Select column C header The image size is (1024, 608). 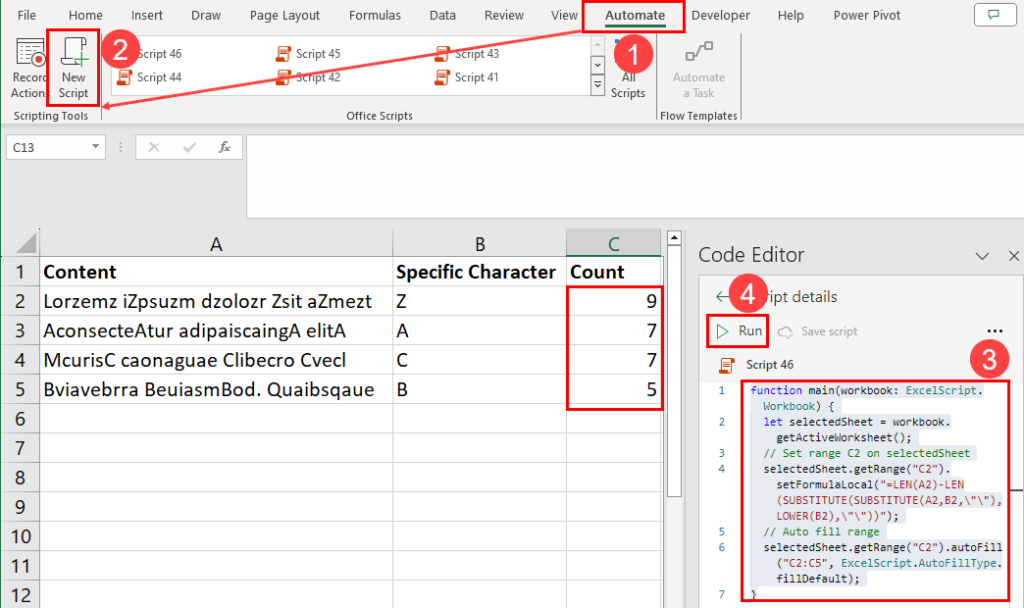pyautogui.click(x=614, y=244)
